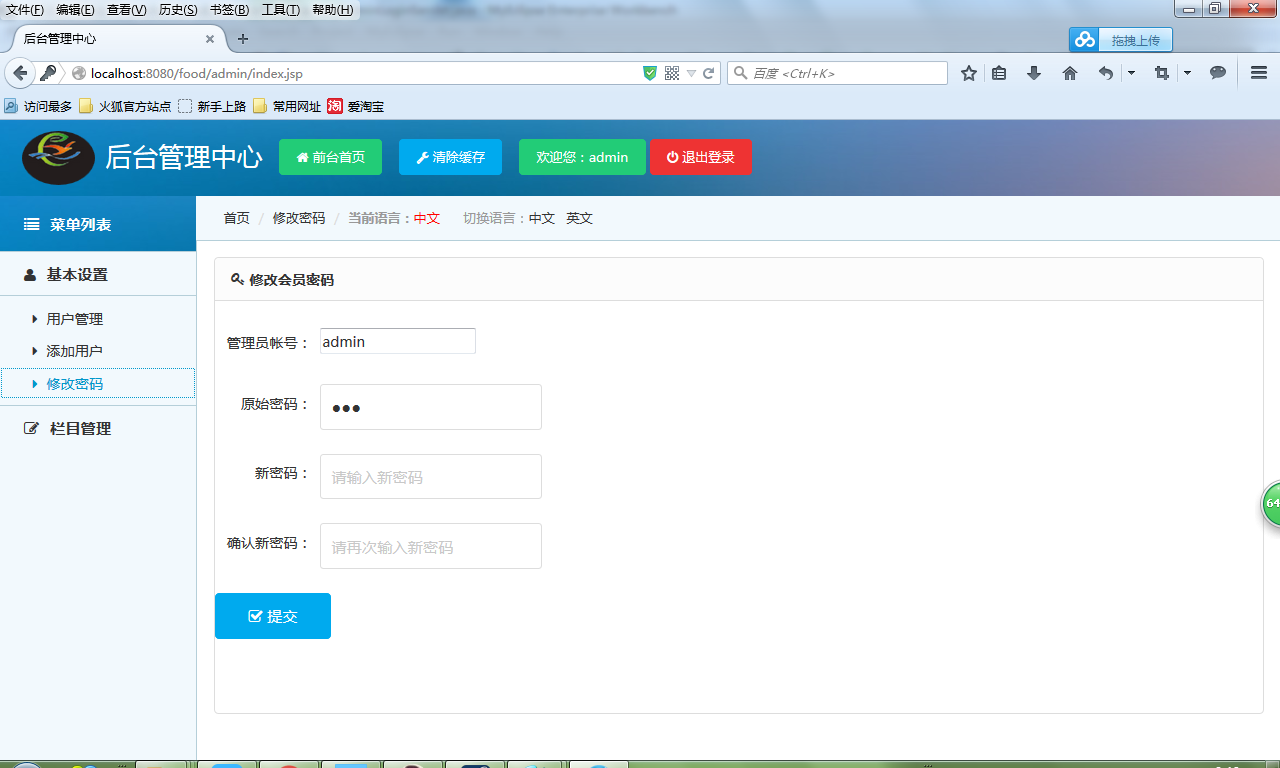Click the 确认新密码 input field
This screenshot has height=768, width=1280.
pyautogui.click(x=431, y=546)
